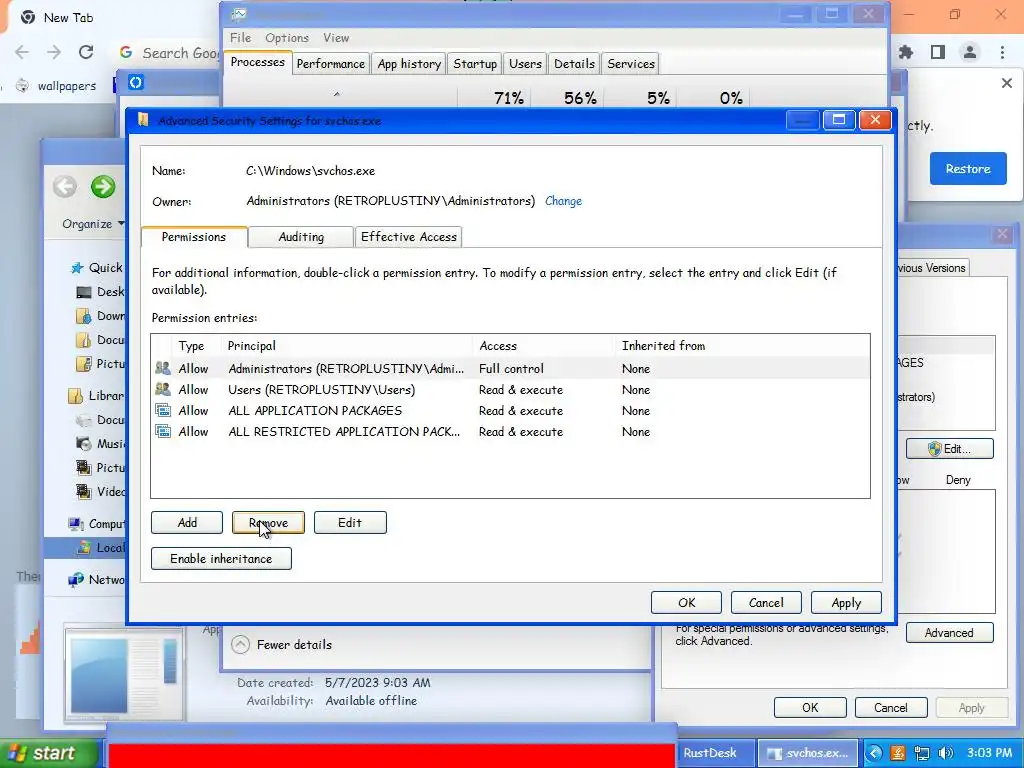1024x768 pixels.
Task: Open Task Manager View menu
Action: [336, 38]
